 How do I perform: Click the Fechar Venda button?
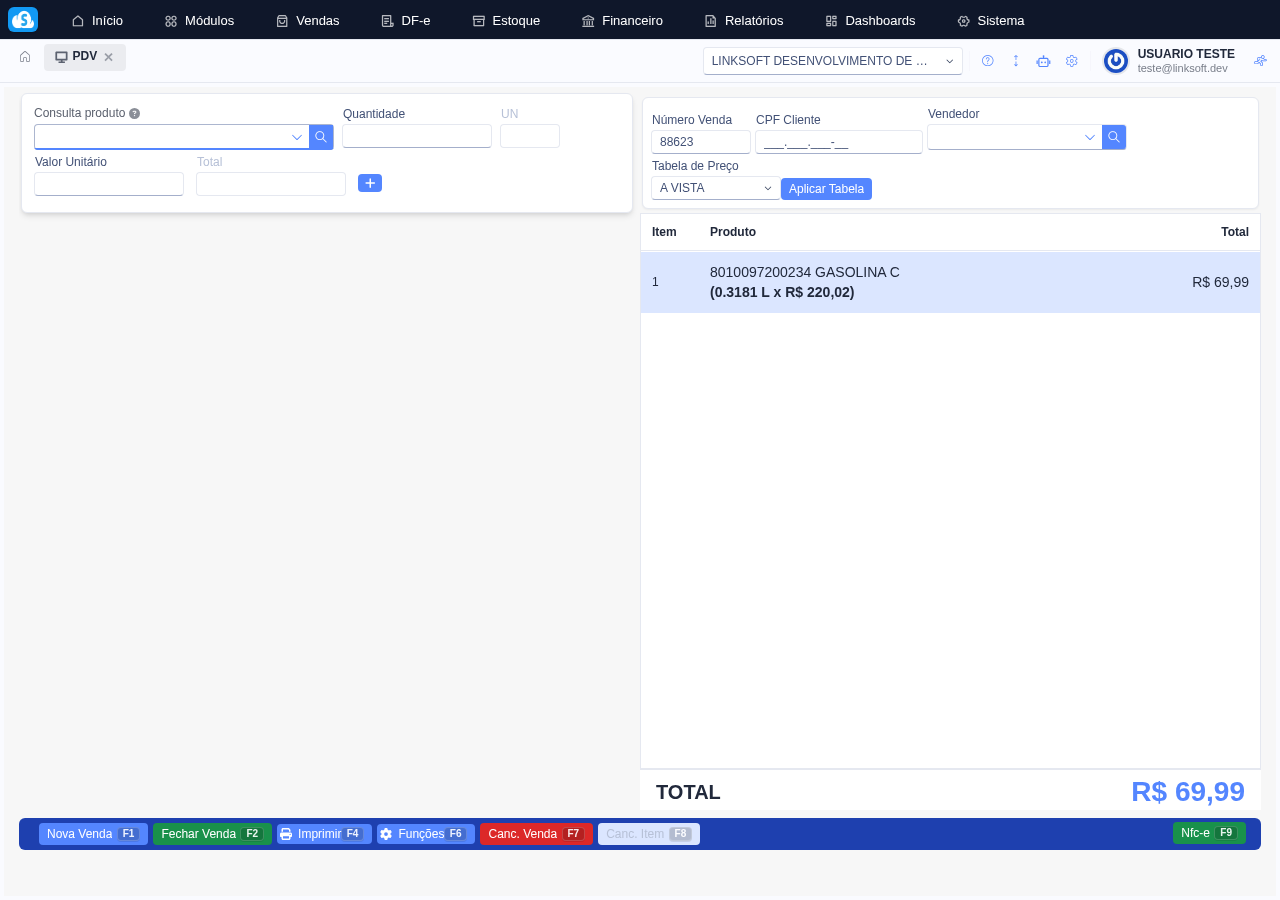click(x=212, y=834)
